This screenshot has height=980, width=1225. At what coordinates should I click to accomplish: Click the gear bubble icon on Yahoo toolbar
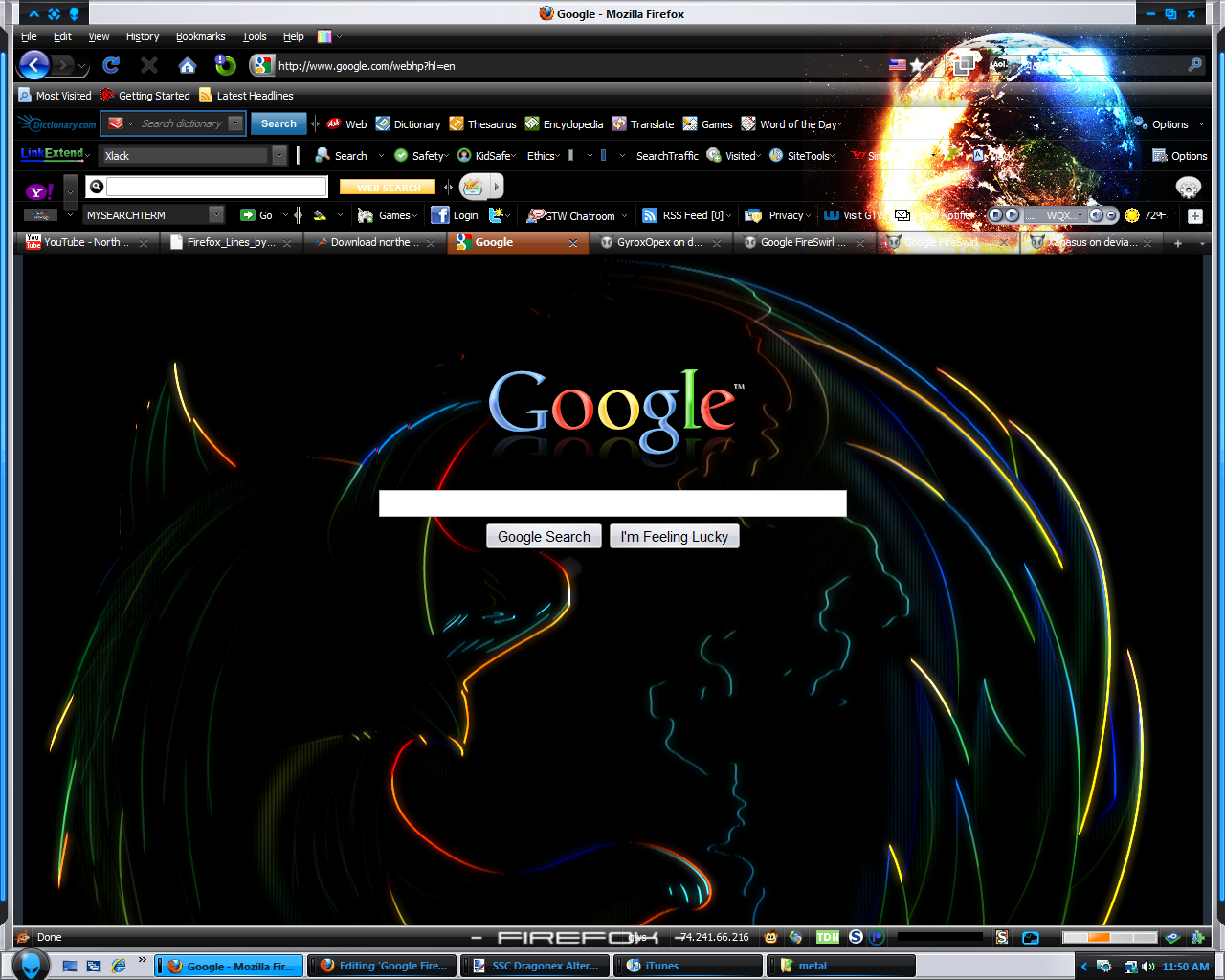point(1188,187)
